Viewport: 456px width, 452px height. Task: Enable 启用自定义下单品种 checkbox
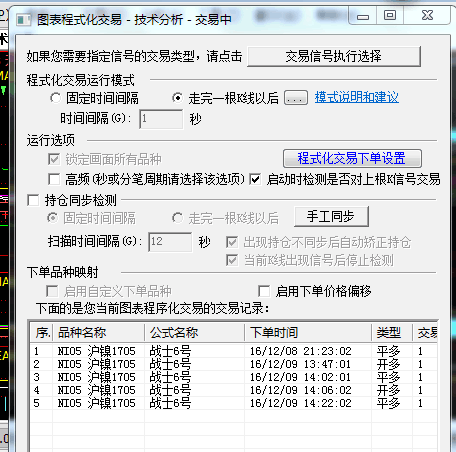(x=52, y=291)
